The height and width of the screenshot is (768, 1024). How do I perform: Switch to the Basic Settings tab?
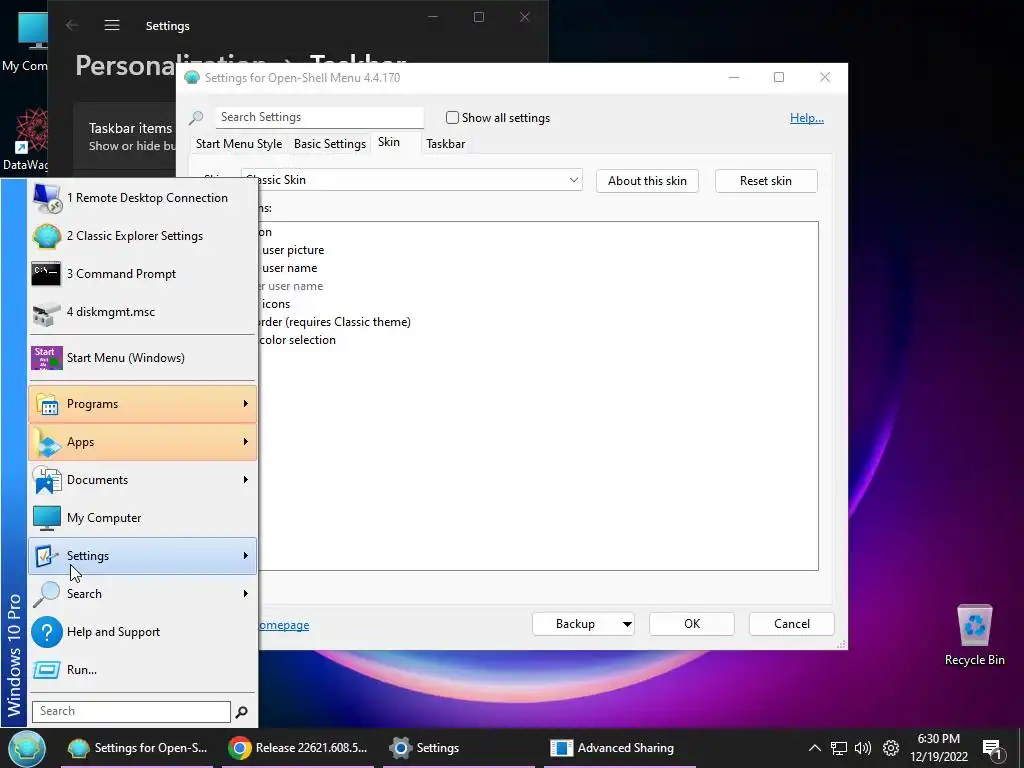coord(330,144)
